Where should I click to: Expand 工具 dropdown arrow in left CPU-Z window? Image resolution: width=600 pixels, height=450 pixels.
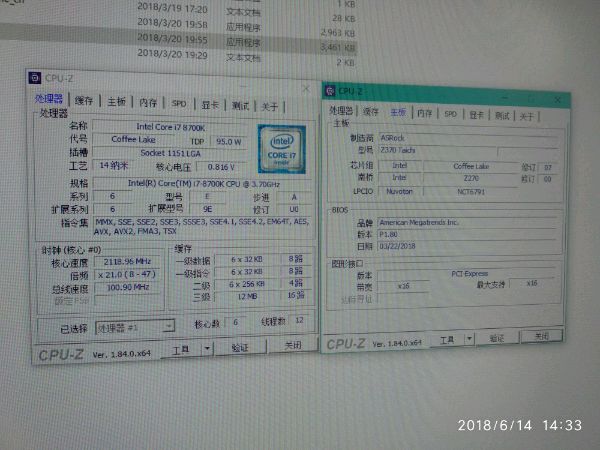coord(207,348)
